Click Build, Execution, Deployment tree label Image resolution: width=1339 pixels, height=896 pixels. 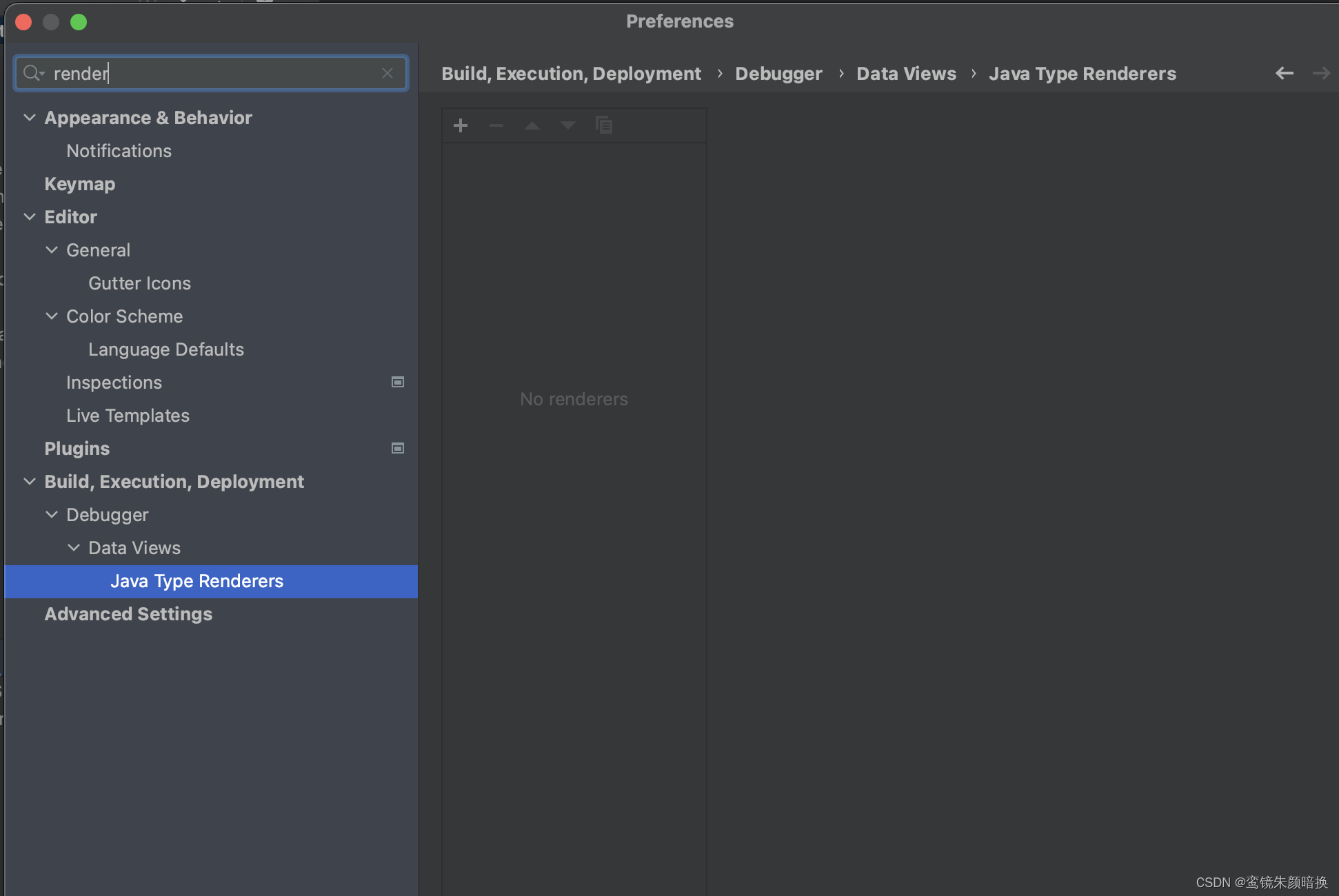[x=174, y=482]
